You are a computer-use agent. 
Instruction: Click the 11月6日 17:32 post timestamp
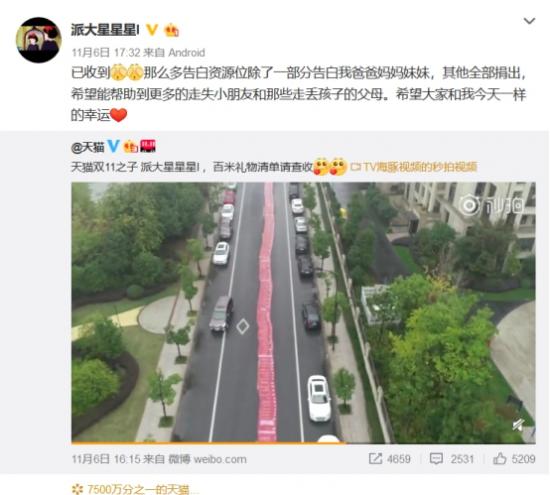106,53
